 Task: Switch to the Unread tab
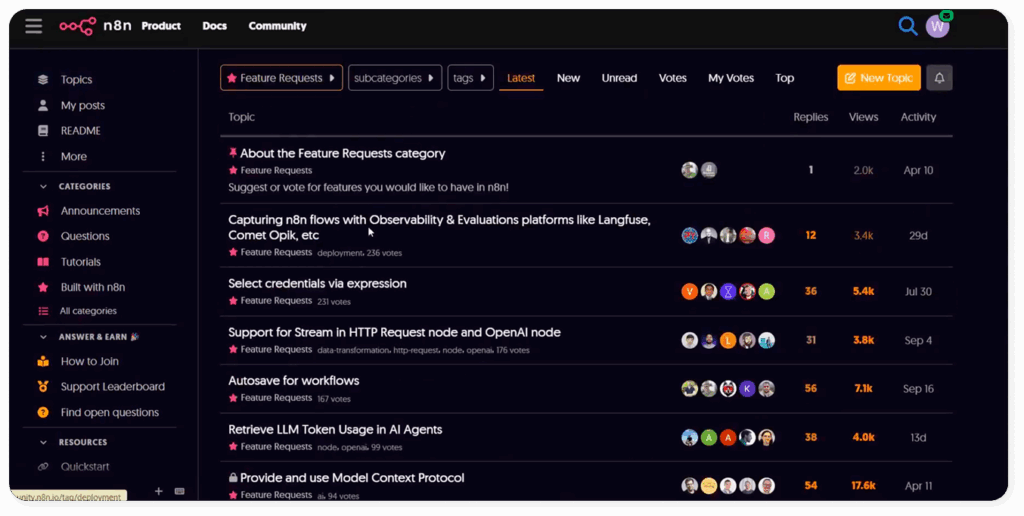(x=619, y=78)
